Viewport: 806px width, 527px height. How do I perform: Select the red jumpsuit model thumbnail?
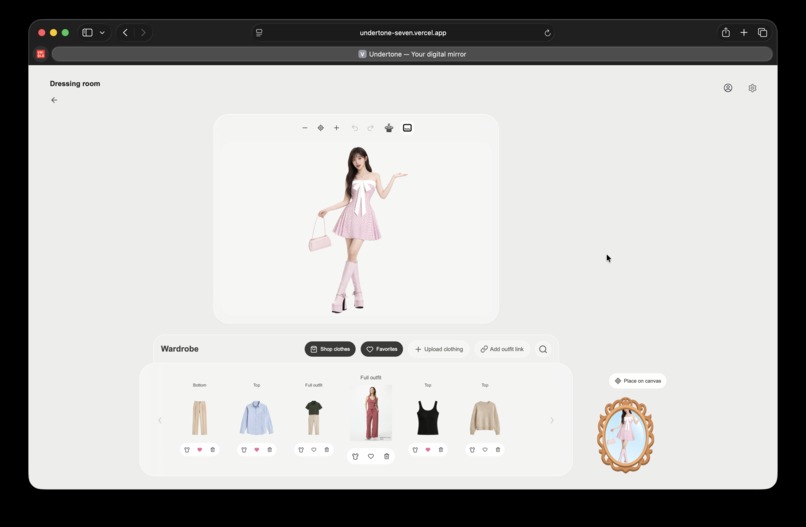(x=371, y=413)
